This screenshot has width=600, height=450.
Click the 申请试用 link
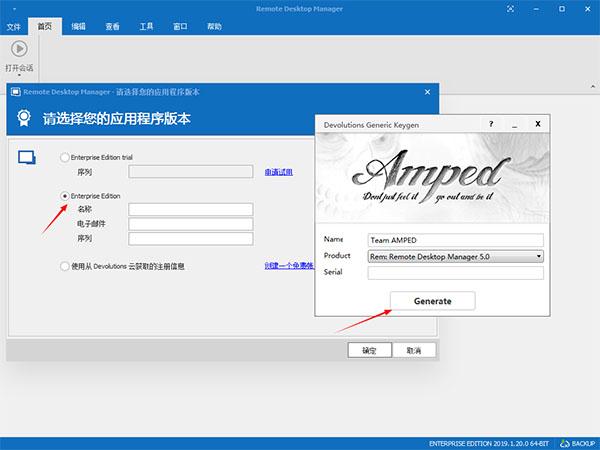coord(279,172)
